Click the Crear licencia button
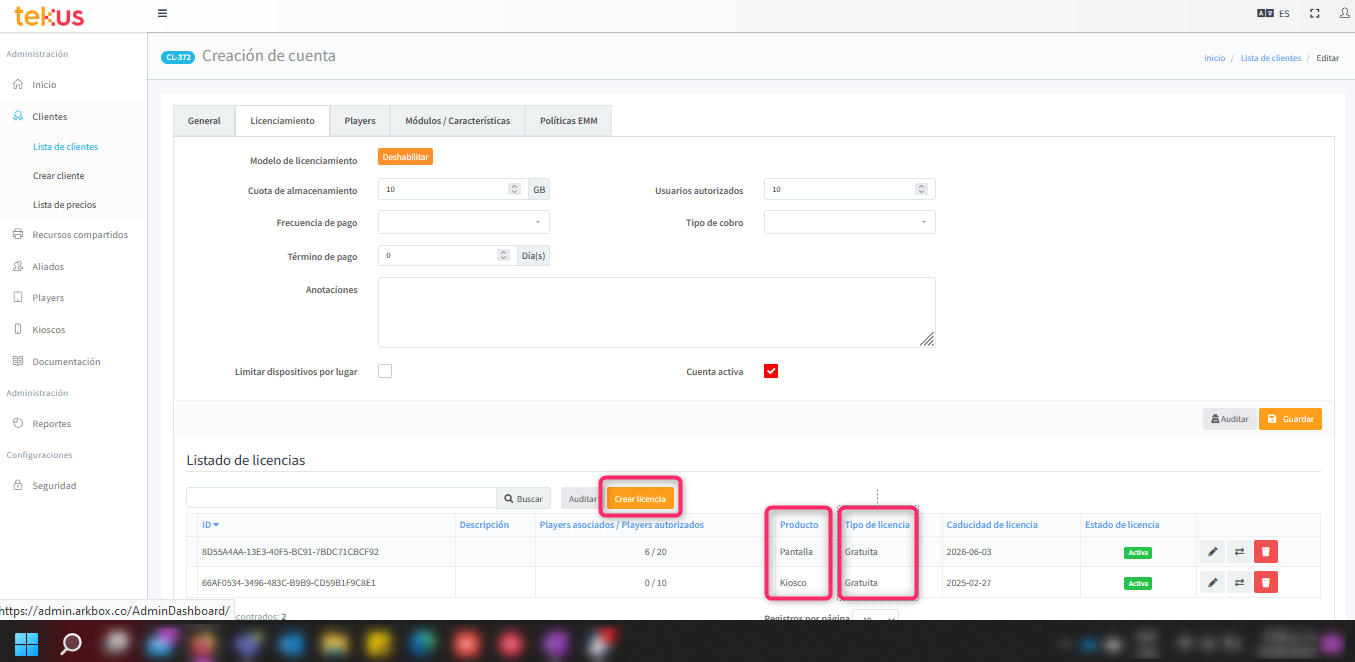This screenshot has height=662, width=1355. (x=640, y=498)
